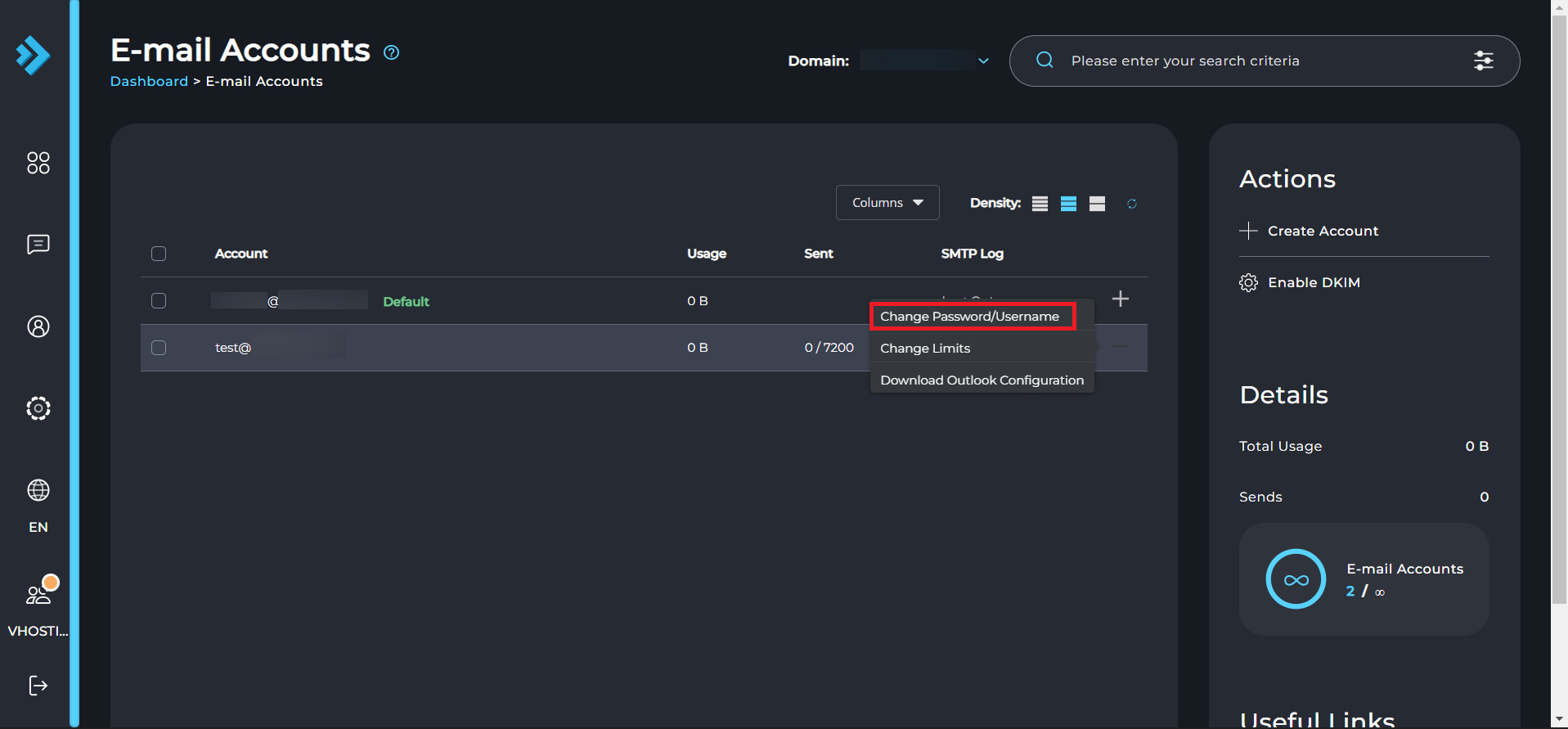Check the test@ account row checkbox

tap(159, 348)
